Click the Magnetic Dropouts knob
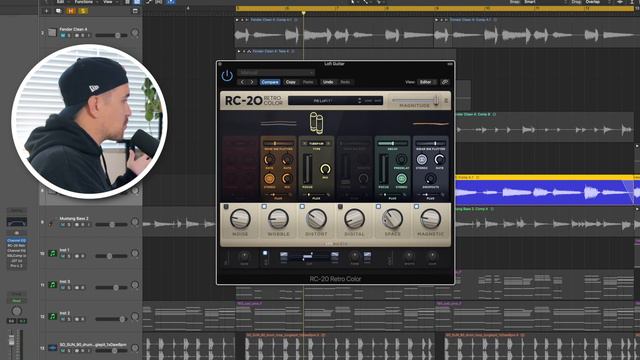The width and height of the screenshot is (640, 360). 430,178
